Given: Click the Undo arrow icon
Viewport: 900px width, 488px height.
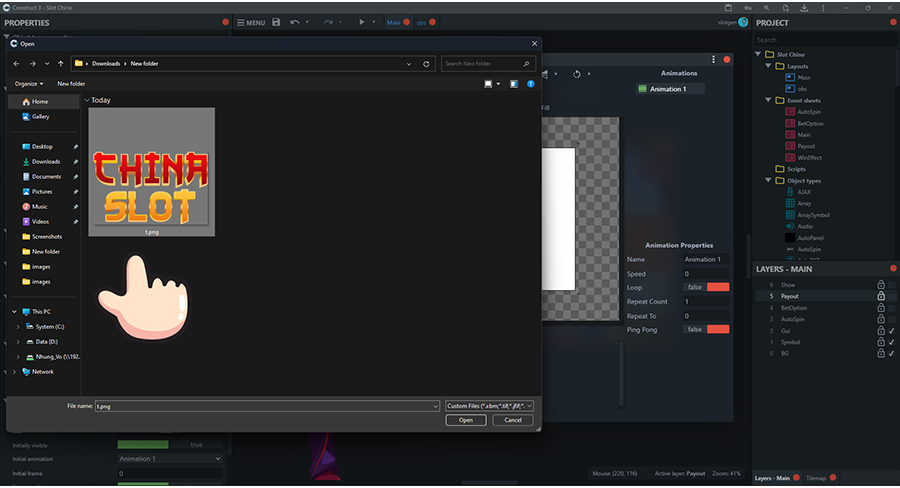Looking at the screenshot, I should 295,22.
